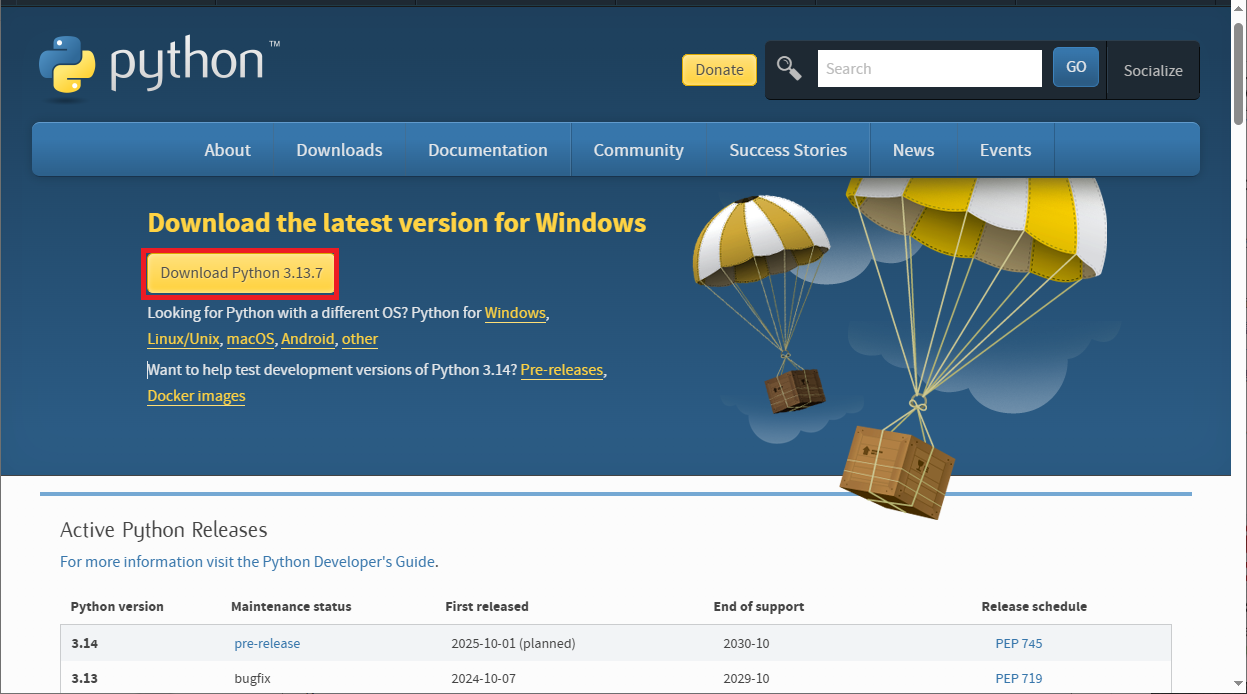Click the 'First released' column header
This screenshot has height=694, width=1247.
click(x=487, y=606)
